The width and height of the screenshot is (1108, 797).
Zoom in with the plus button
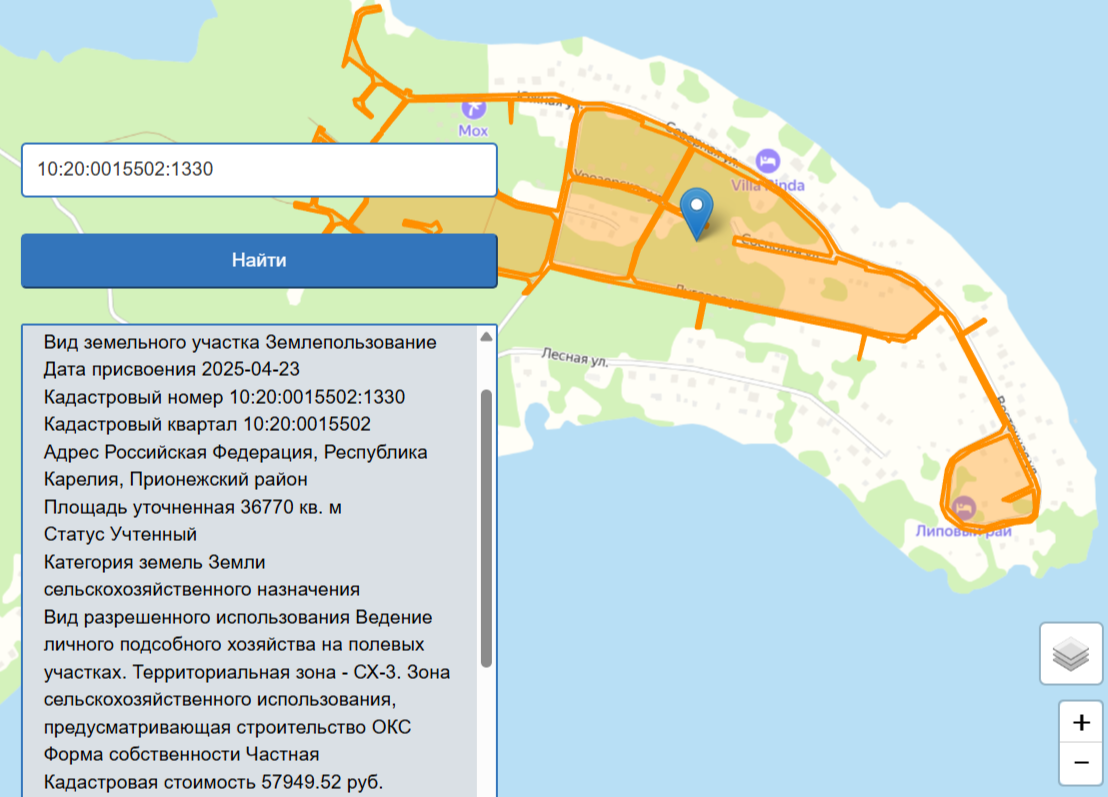click(1081, 722)
